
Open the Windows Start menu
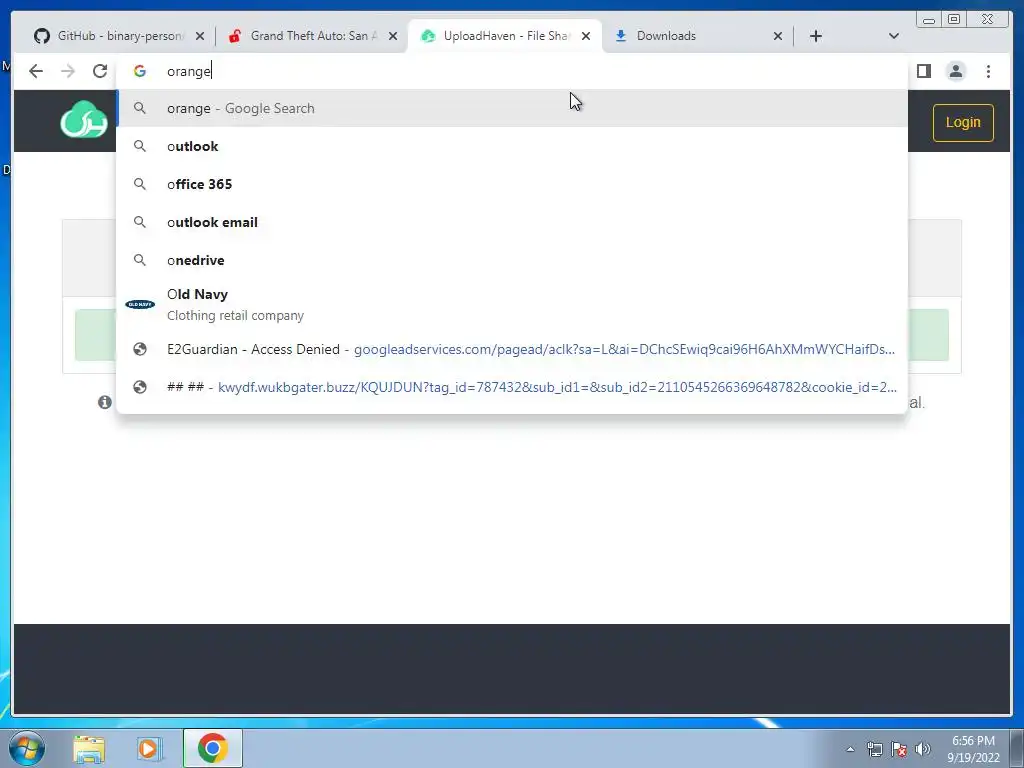pos(27,748)
